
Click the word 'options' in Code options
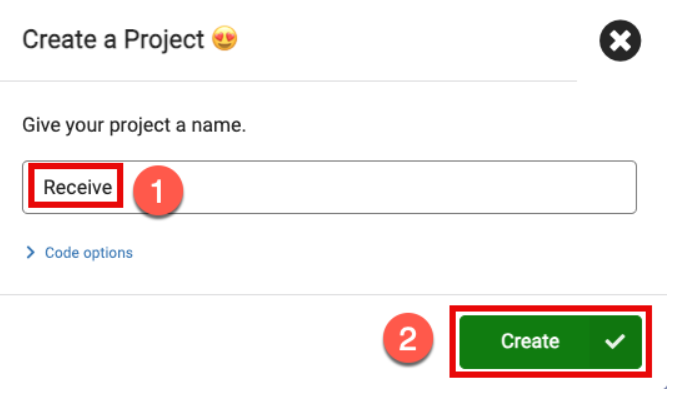(x=108, y=253)
